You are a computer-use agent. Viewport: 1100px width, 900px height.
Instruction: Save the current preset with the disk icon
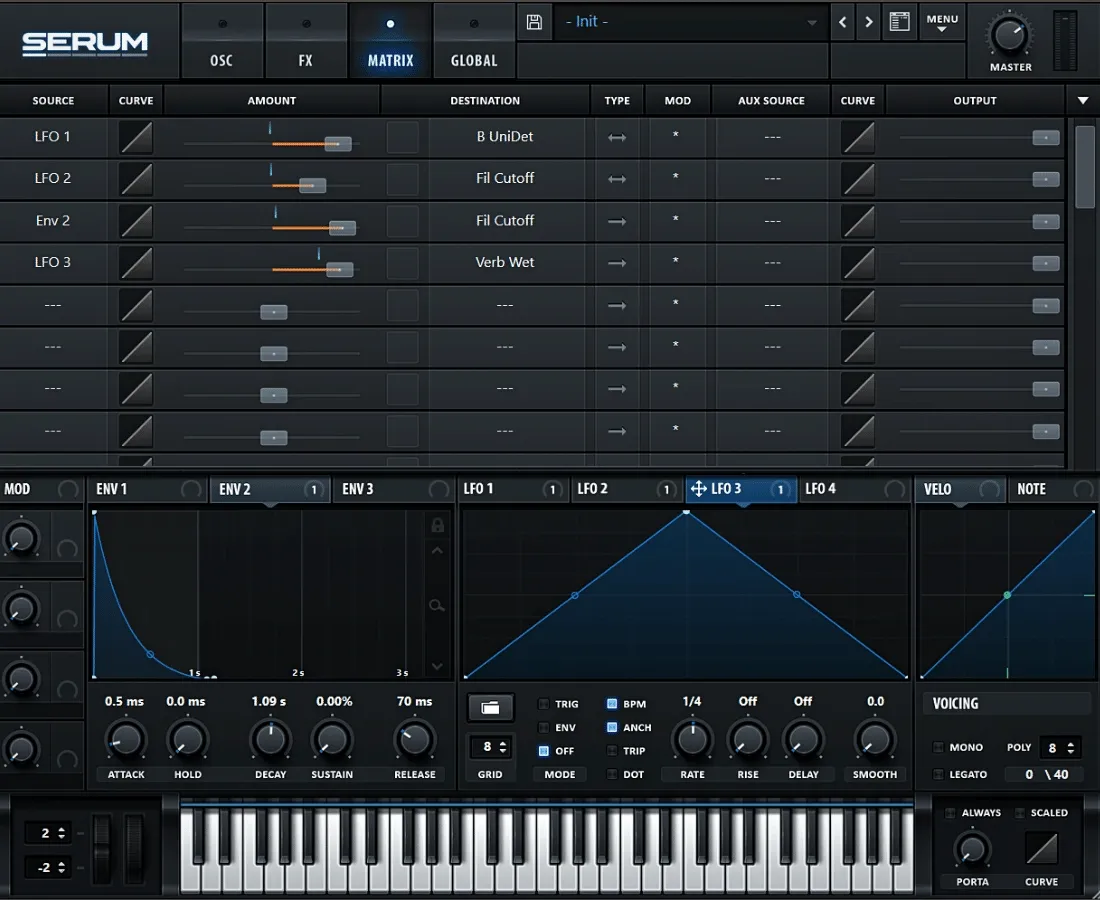pyautogui.click(x=534, y=21)
